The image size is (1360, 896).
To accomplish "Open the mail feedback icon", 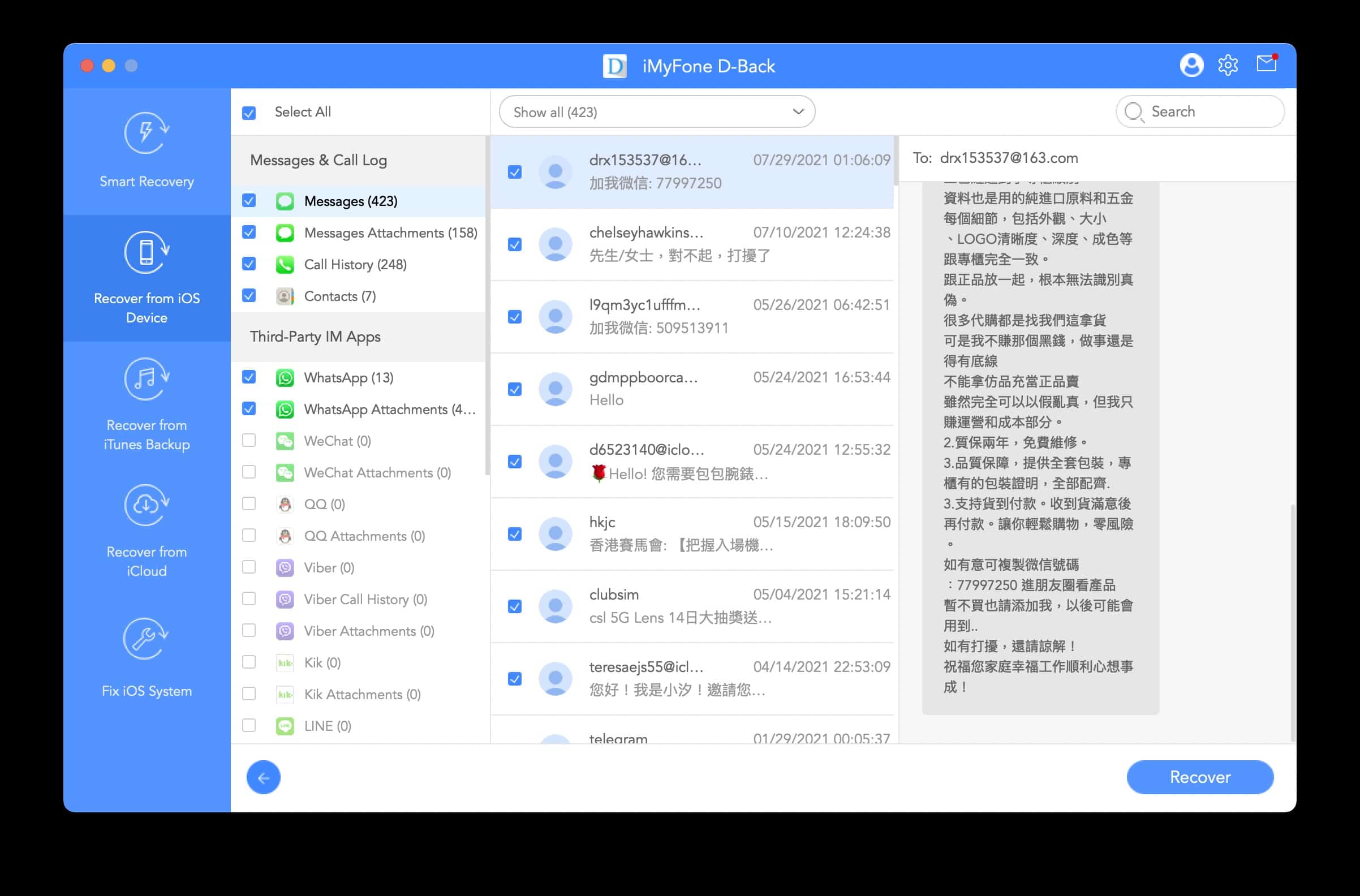I will 1266,63.
